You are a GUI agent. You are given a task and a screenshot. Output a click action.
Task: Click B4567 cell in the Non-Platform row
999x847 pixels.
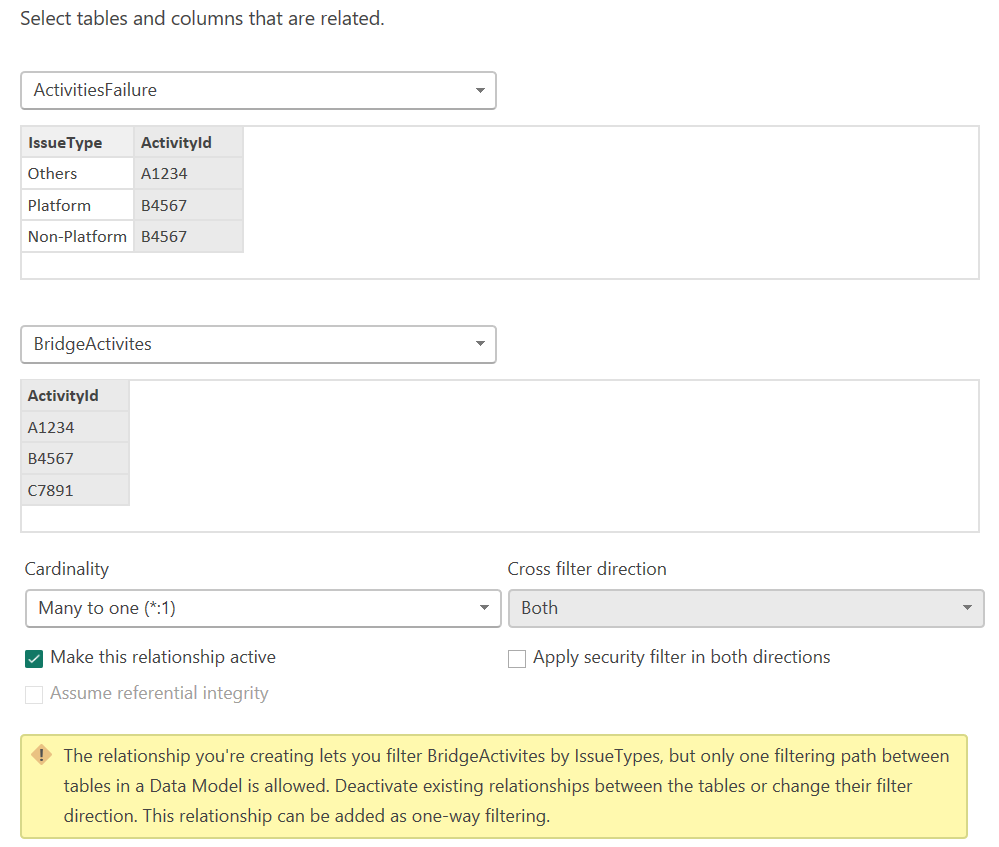pos(189,236)
